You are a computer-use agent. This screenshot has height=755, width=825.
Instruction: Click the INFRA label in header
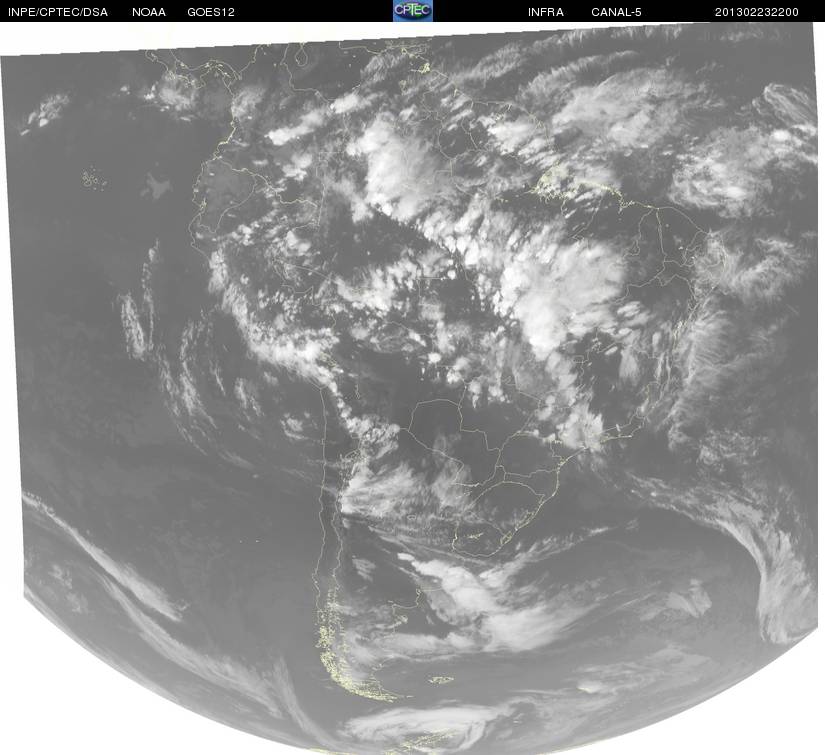point(546,12)
